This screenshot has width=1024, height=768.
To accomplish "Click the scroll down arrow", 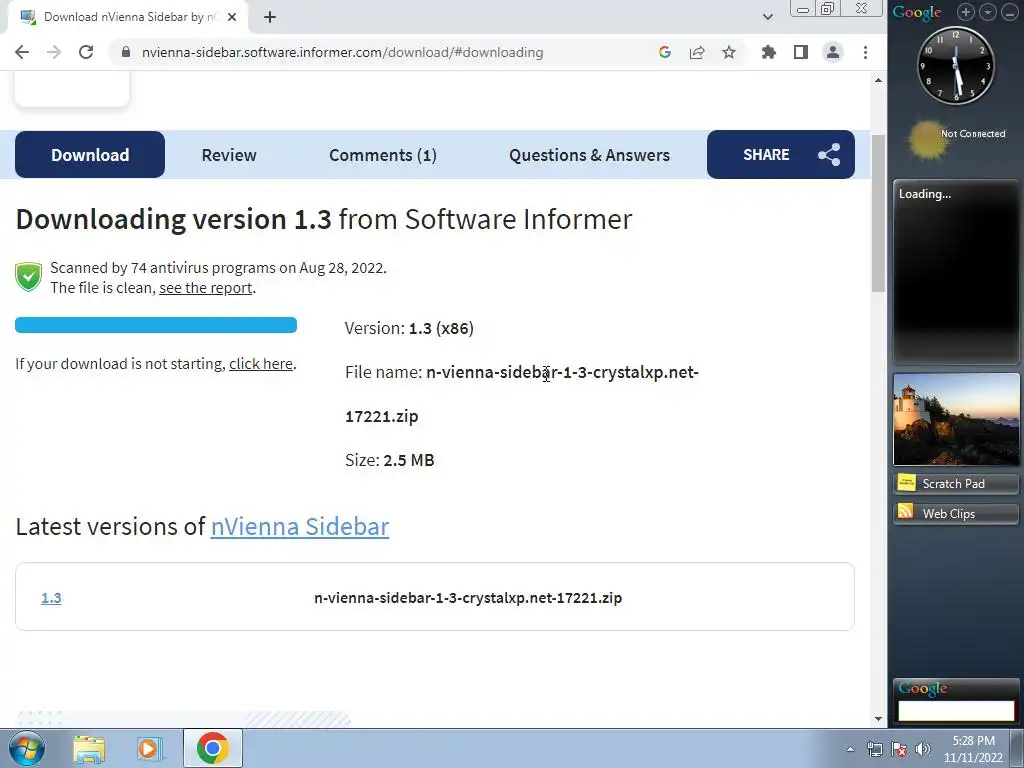I will point(878,718).
